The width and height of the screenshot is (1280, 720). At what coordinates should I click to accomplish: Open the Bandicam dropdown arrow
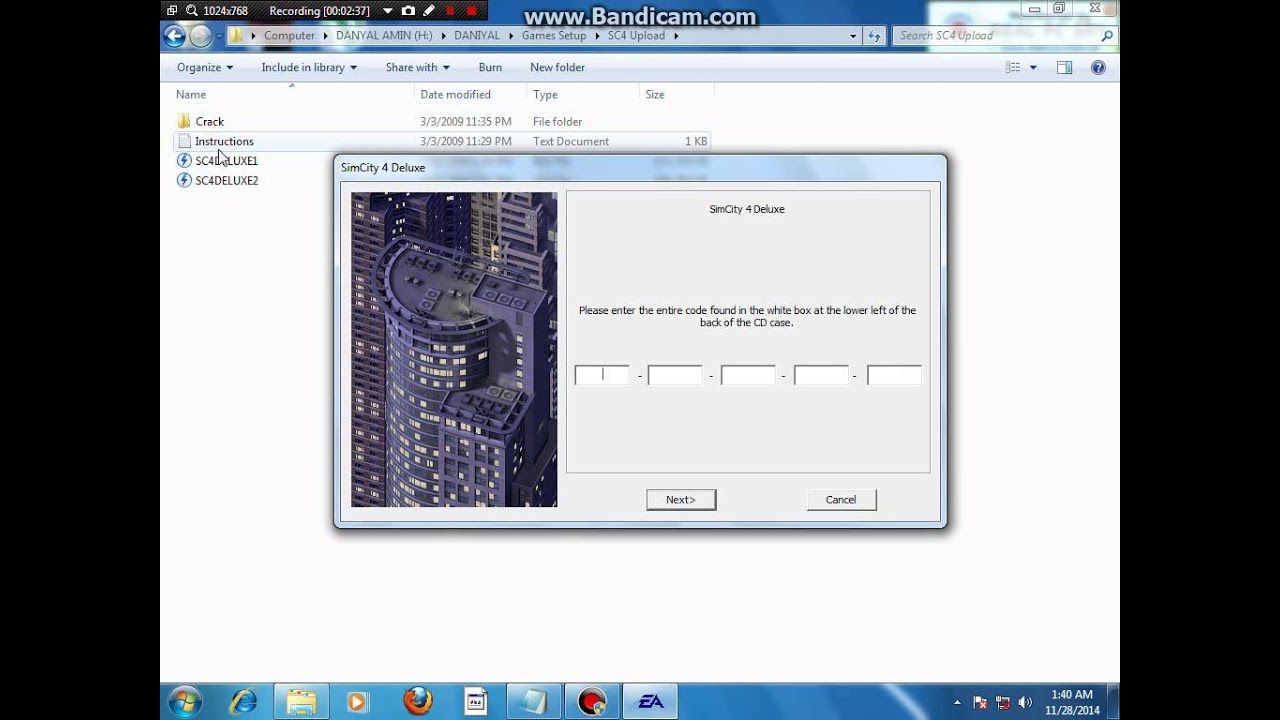tap(387, 11)
